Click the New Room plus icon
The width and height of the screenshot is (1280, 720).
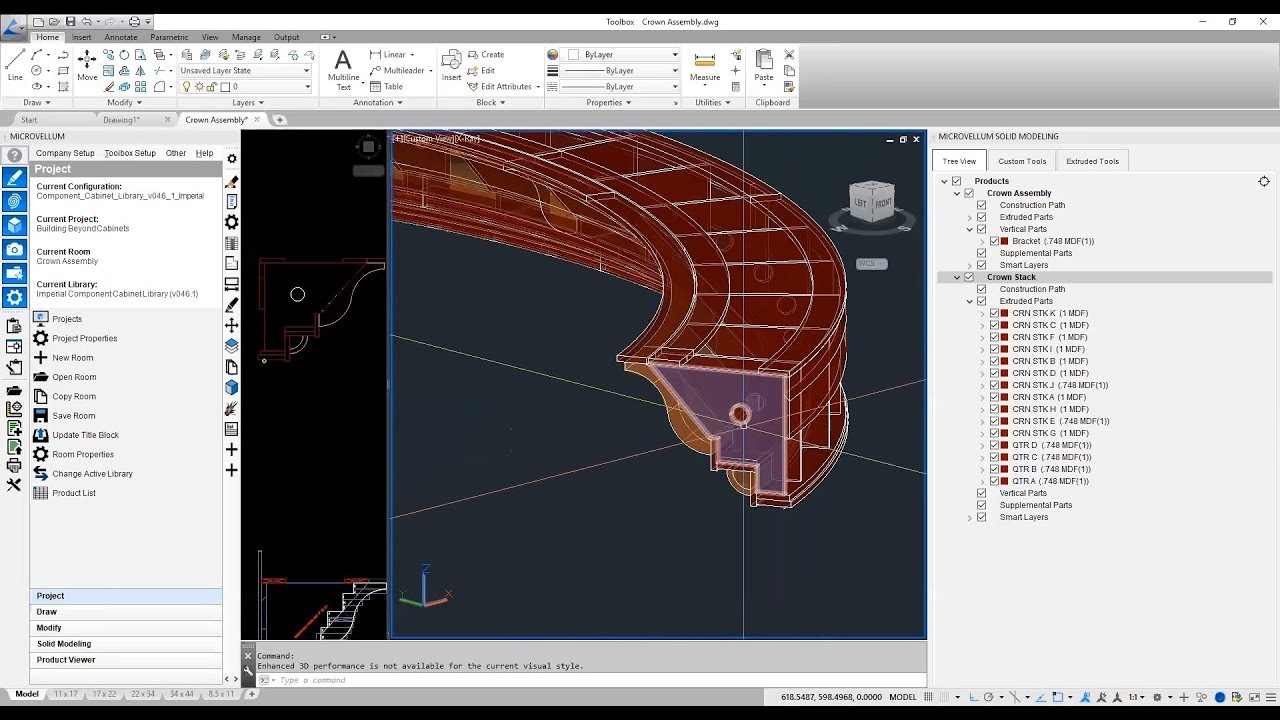[40, 357]
